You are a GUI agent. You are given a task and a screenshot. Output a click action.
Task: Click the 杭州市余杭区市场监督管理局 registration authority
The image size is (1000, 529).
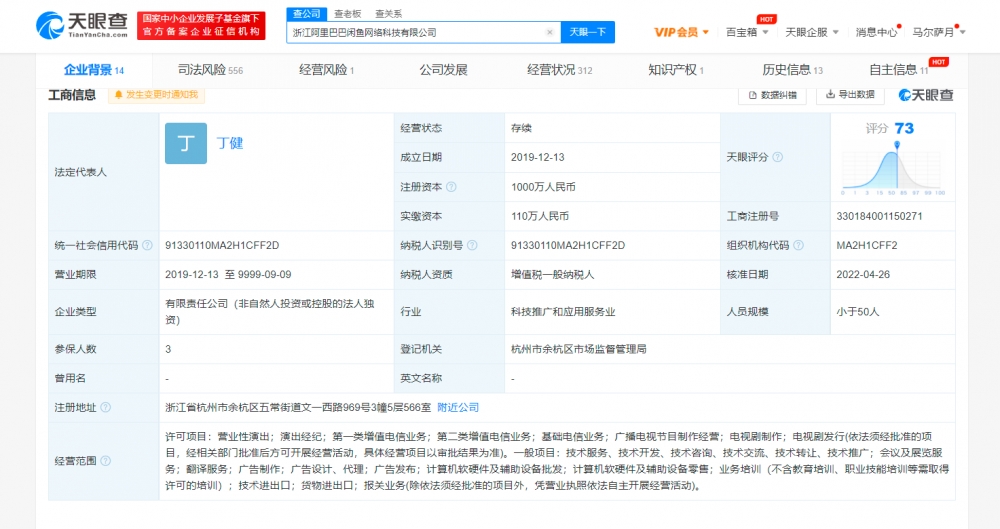[578, 349]
